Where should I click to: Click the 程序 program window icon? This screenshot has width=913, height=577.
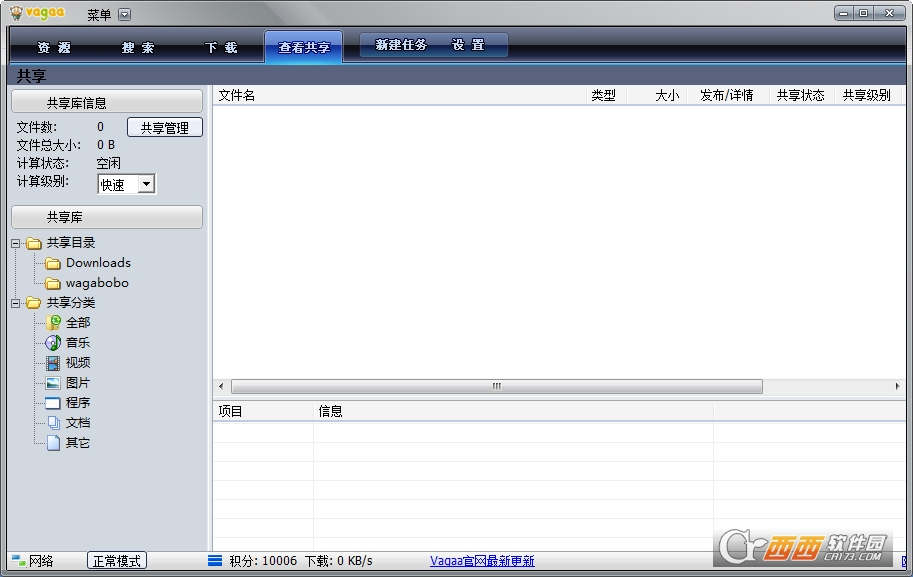pos(53,403)
